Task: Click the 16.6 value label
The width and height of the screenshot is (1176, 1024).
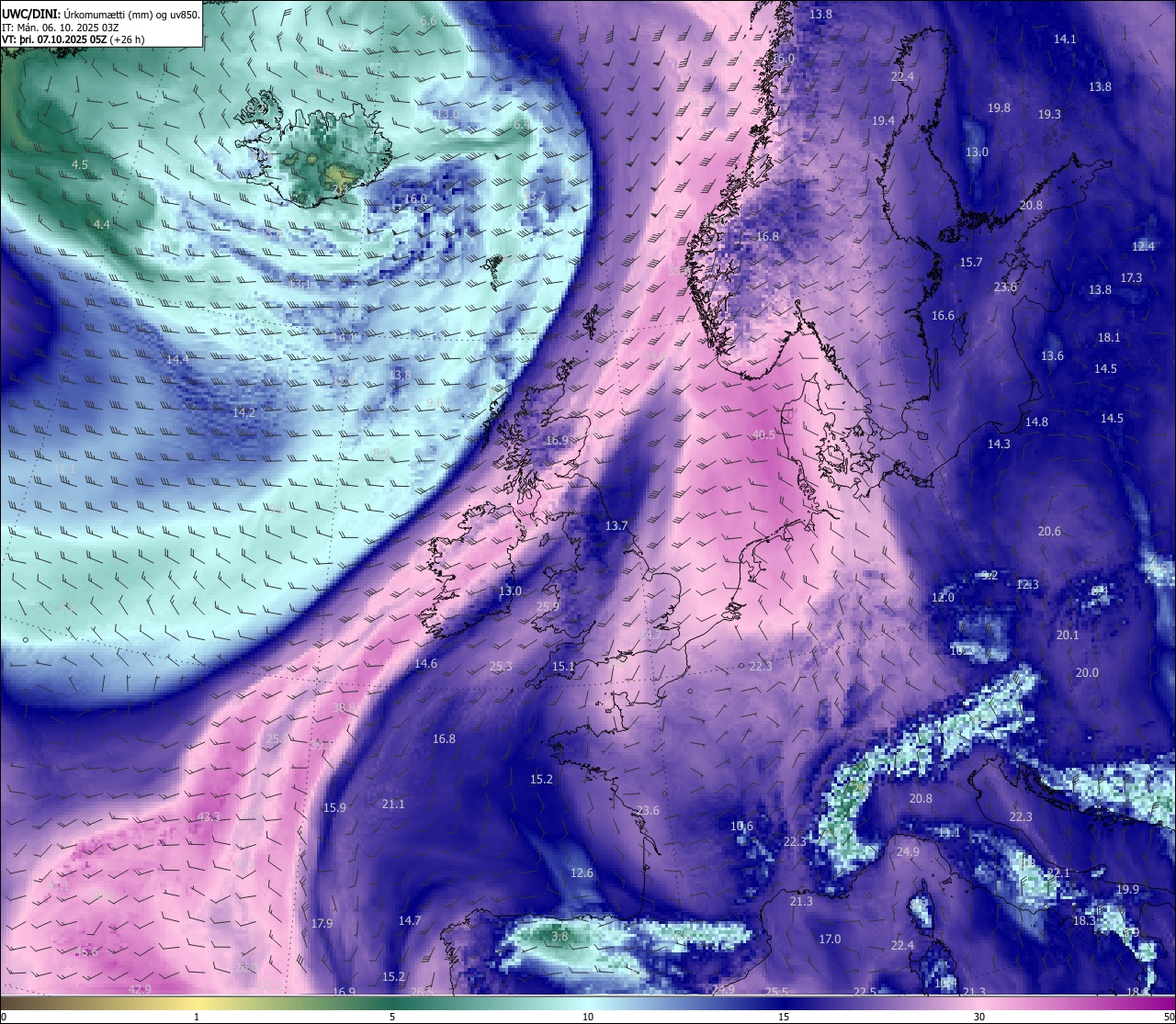Action: (943, 315)
